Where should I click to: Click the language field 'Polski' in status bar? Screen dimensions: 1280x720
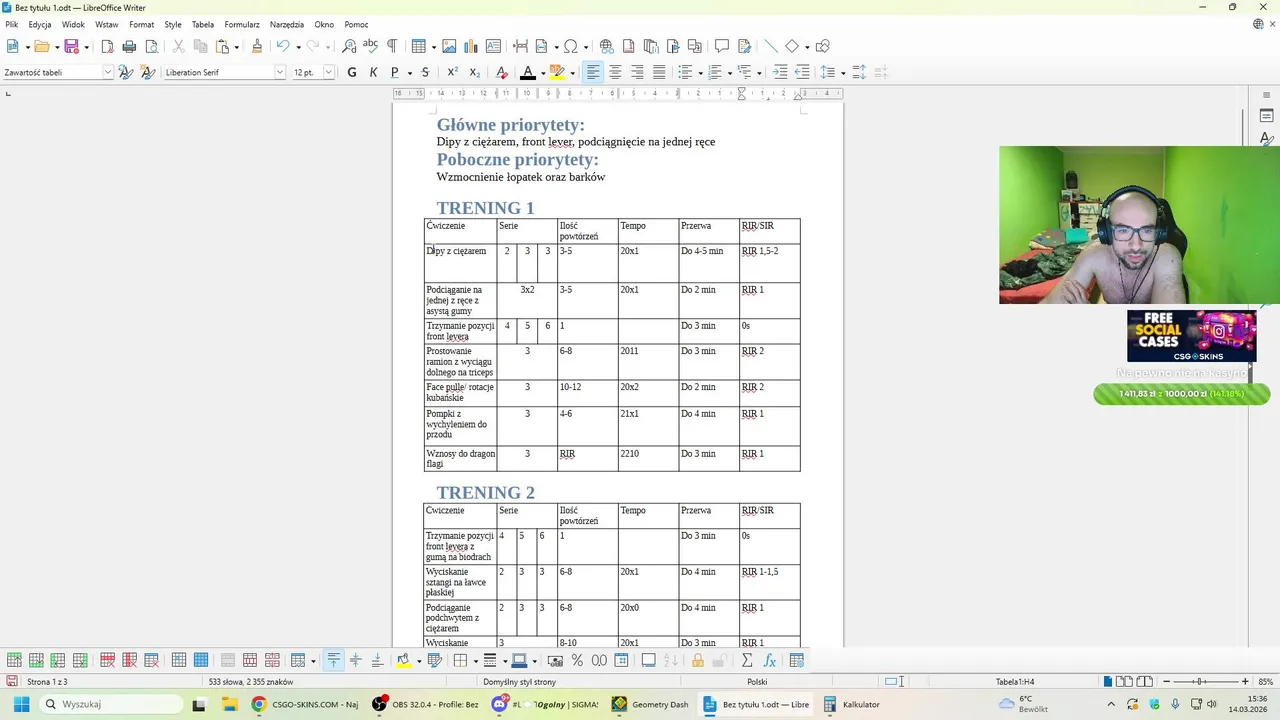[757, 681]
